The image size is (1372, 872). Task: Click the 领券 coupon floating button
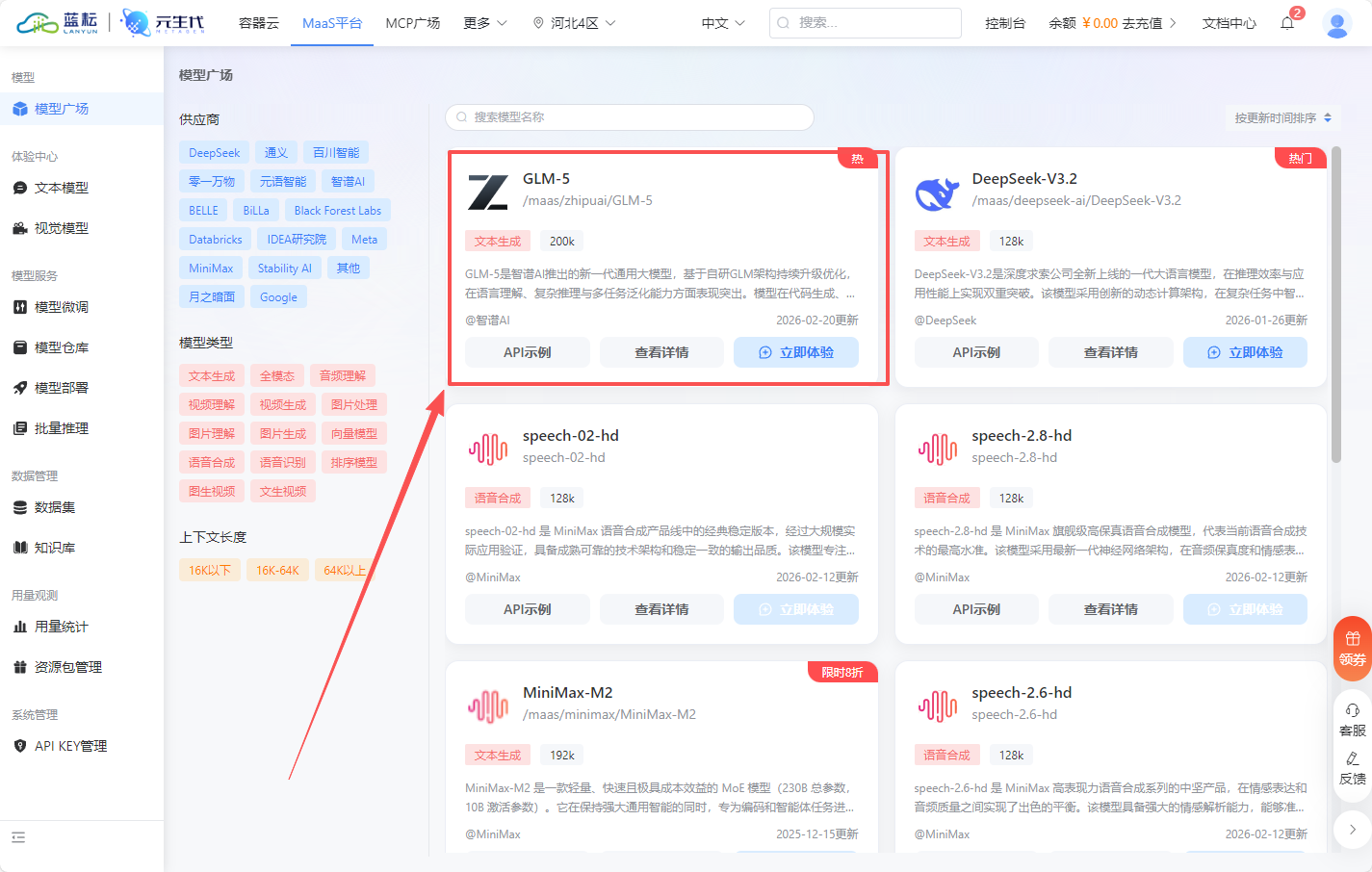pyautogui.click(x=1352, y=649)
